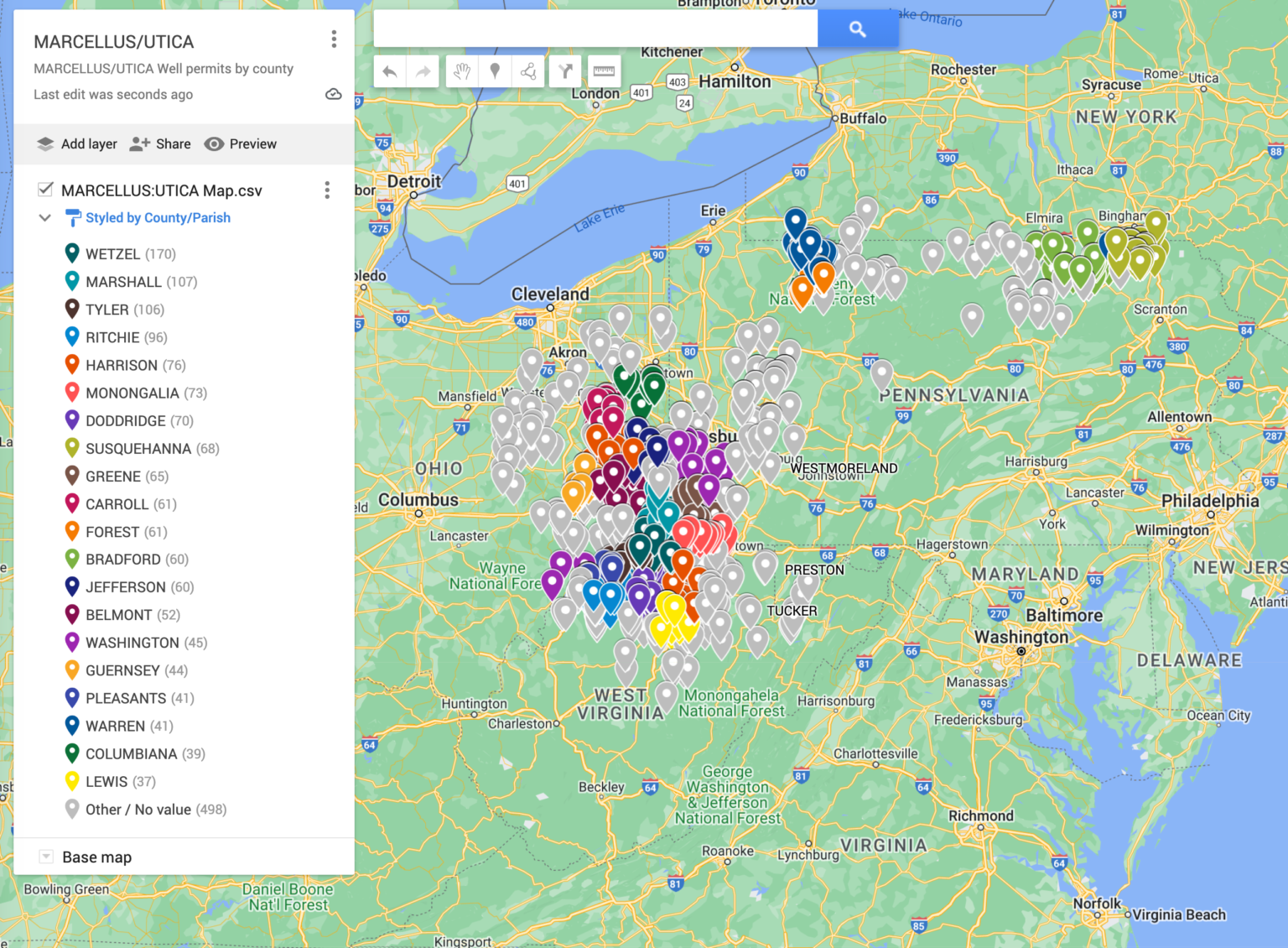Open the map's three-dot options menu
Image resolution: width=1288 pixels, height=948 pixels.
(x=334, y=39)
